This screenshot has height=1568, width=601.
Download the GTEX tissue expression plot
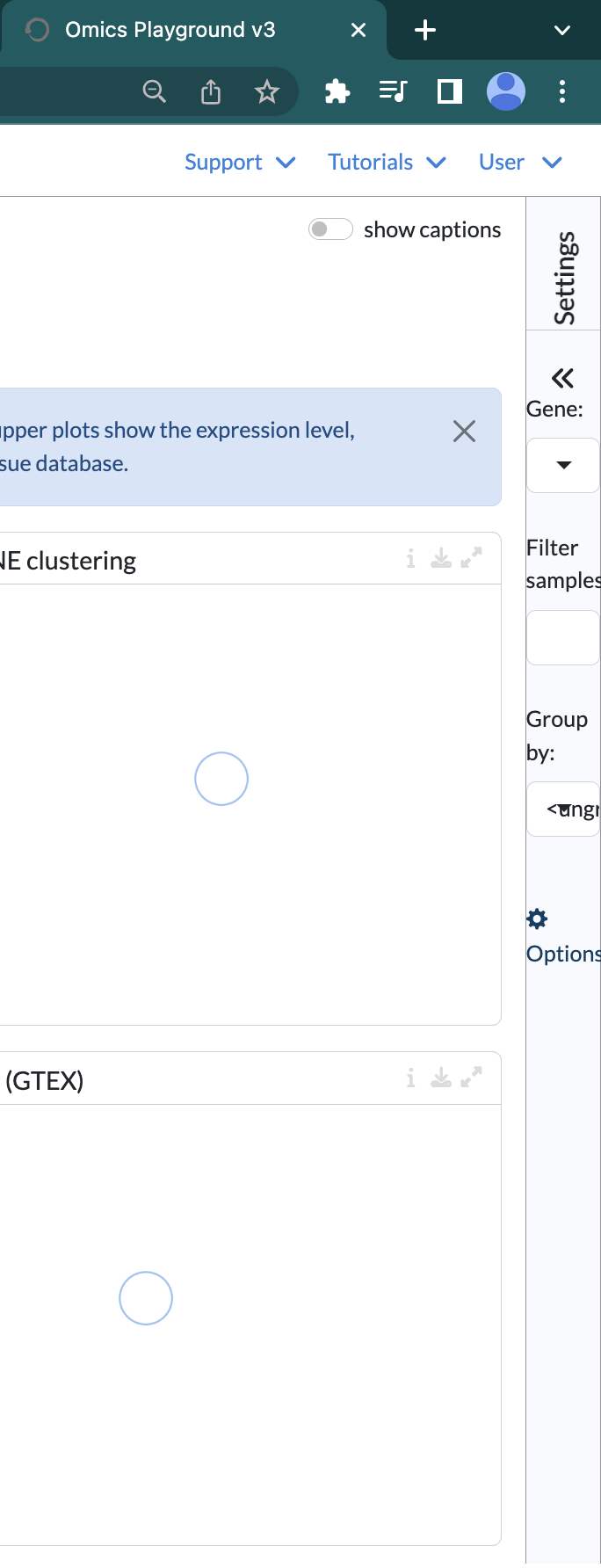[x=441, y=1078]
